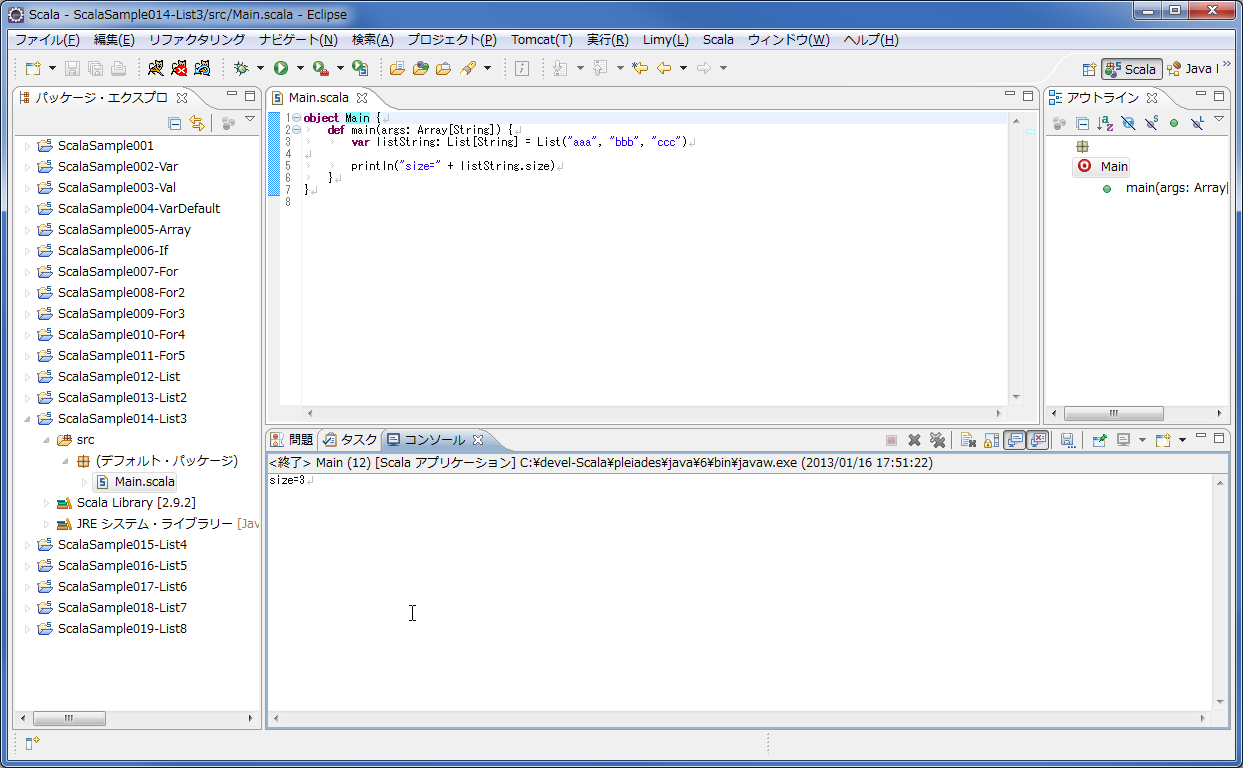Toggle hide local types (L) in Outline

tap(1197, 123)
